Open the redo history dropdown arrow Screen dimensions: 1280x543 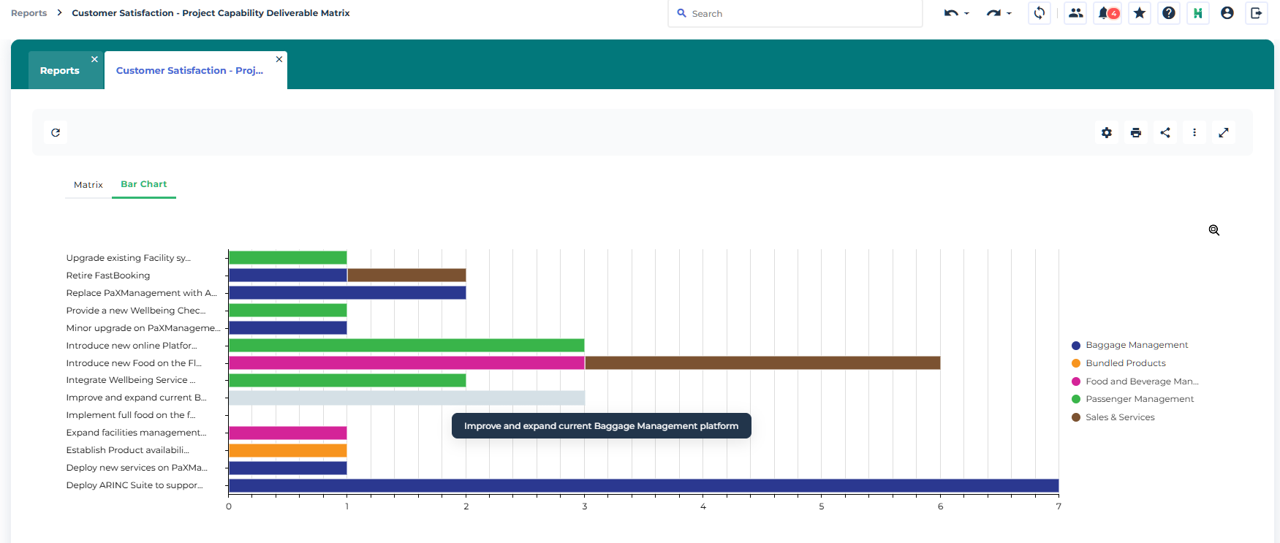click(x=1009, y=14)
